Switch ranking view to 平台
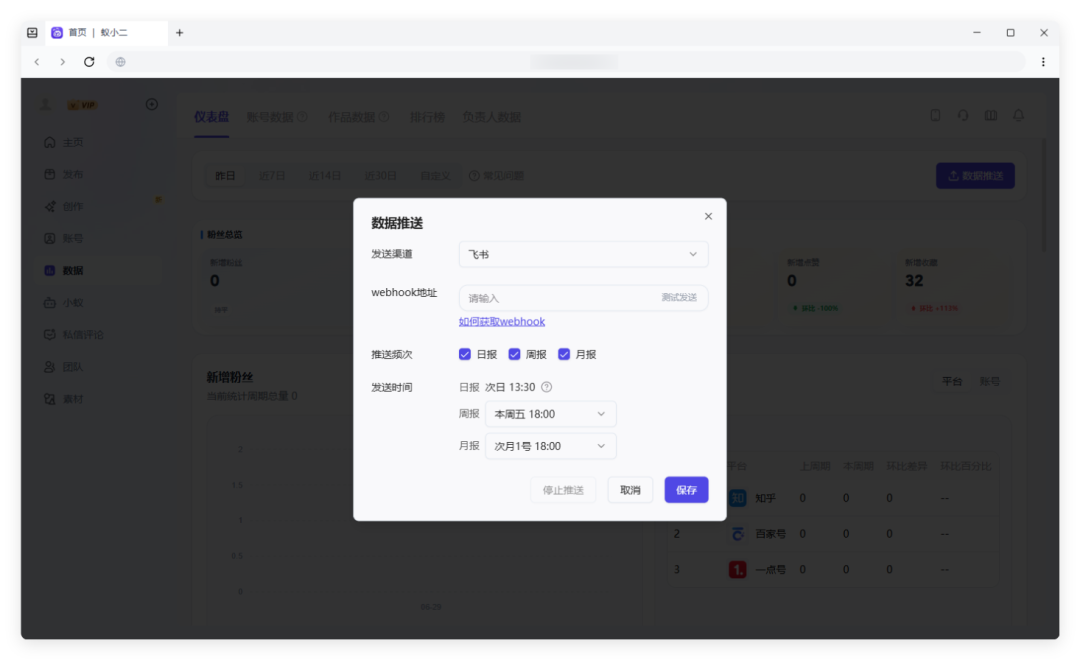The image size is (1080, 660). pyautogui.click(x=952, y=381)
